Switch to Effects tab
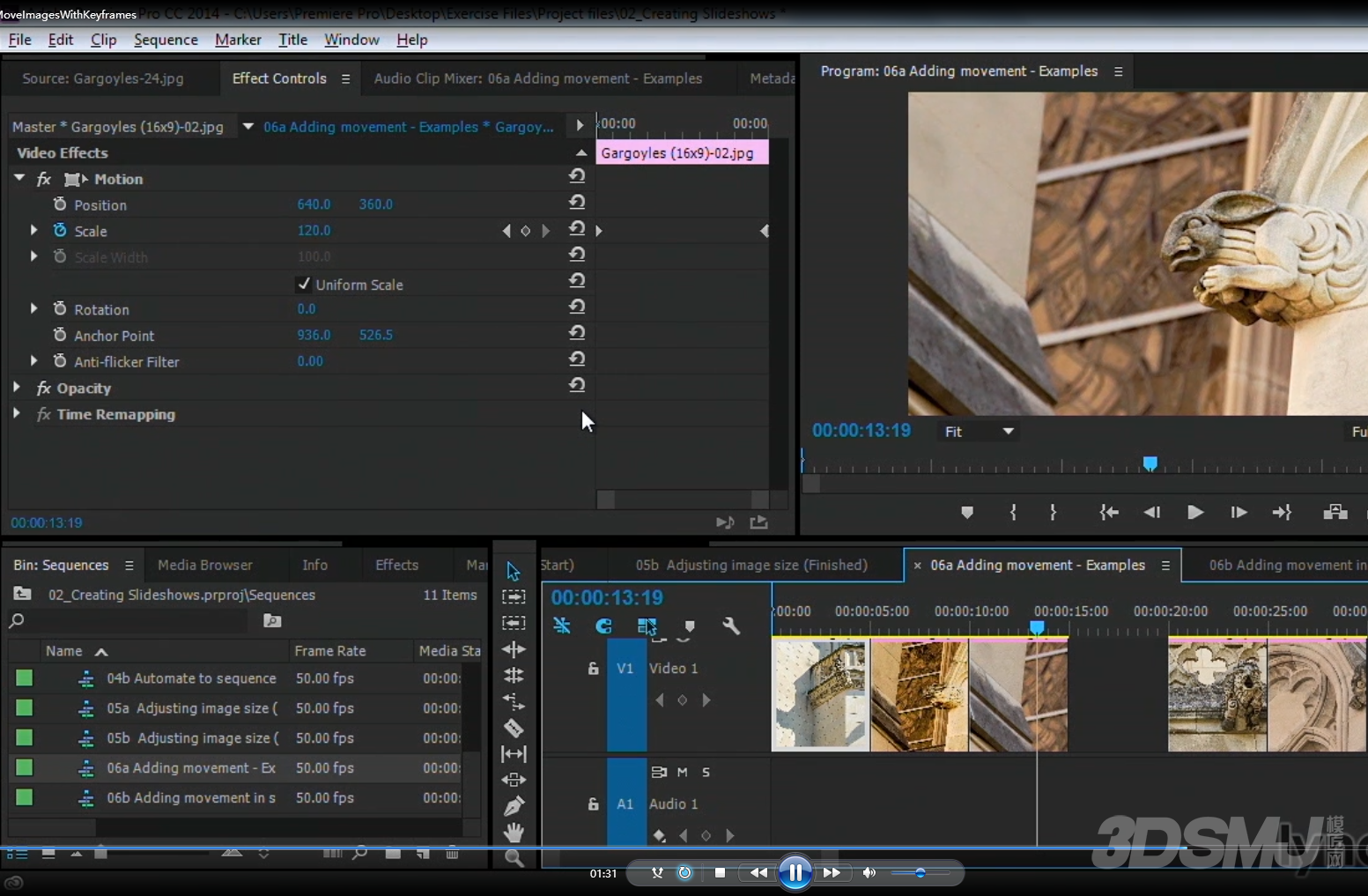Screen dimensions: 1368x896 [x=396, y=565]
